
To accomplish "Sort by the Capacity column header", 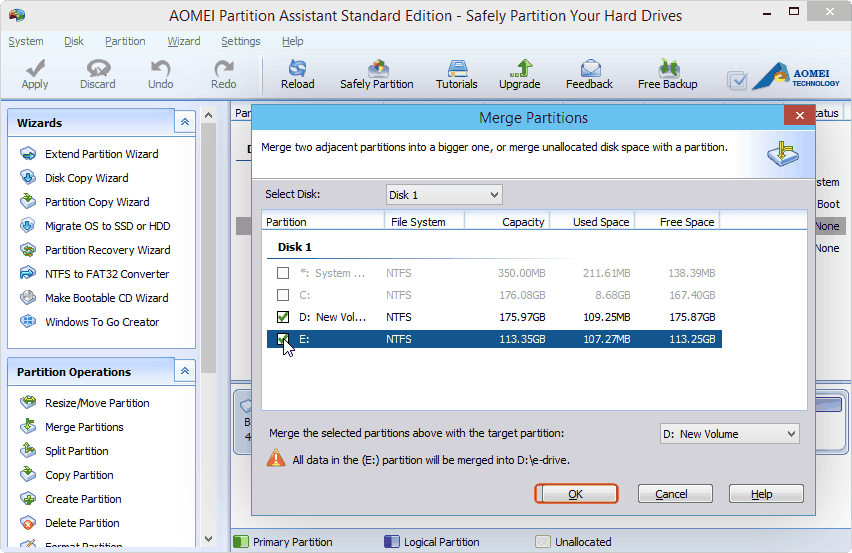I will pyautogui.click(x=507, y=222).
